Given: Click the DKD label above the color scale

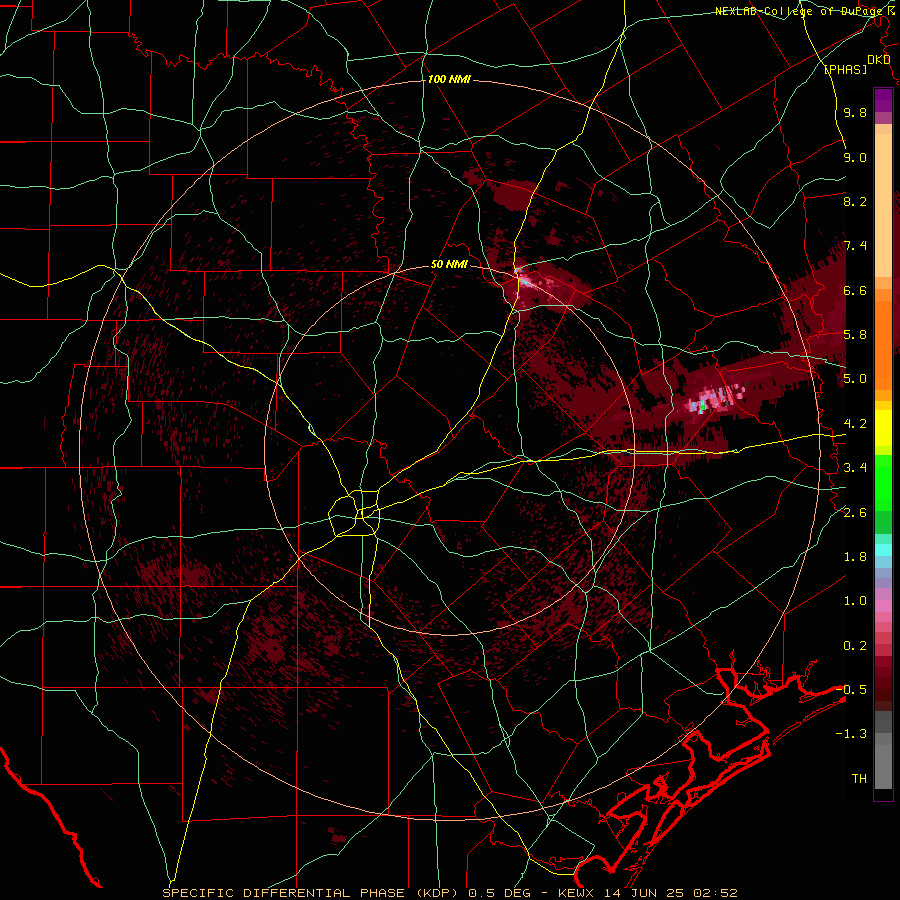Looking at the screenshot, I should [x=879, y=60].
